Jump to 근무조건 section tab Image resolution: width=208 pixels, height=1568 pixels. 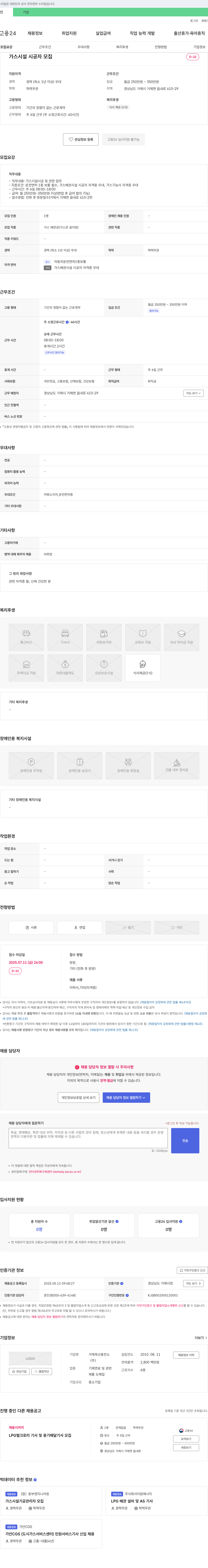45,47
